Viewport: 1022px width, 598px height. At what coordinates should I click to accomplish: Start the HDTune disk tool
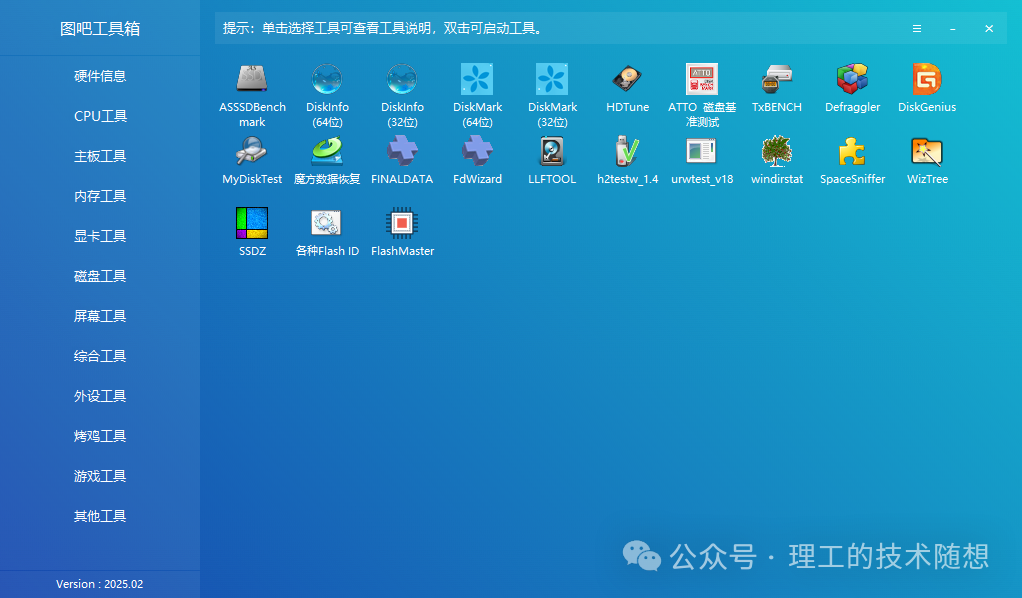(627, 85)
